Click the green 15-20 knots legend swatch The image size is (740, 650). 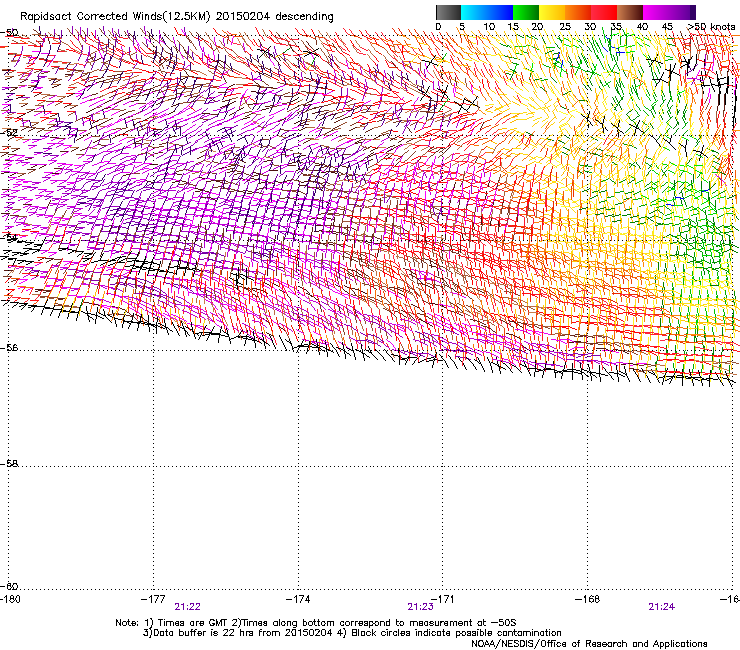click(526, 12)
